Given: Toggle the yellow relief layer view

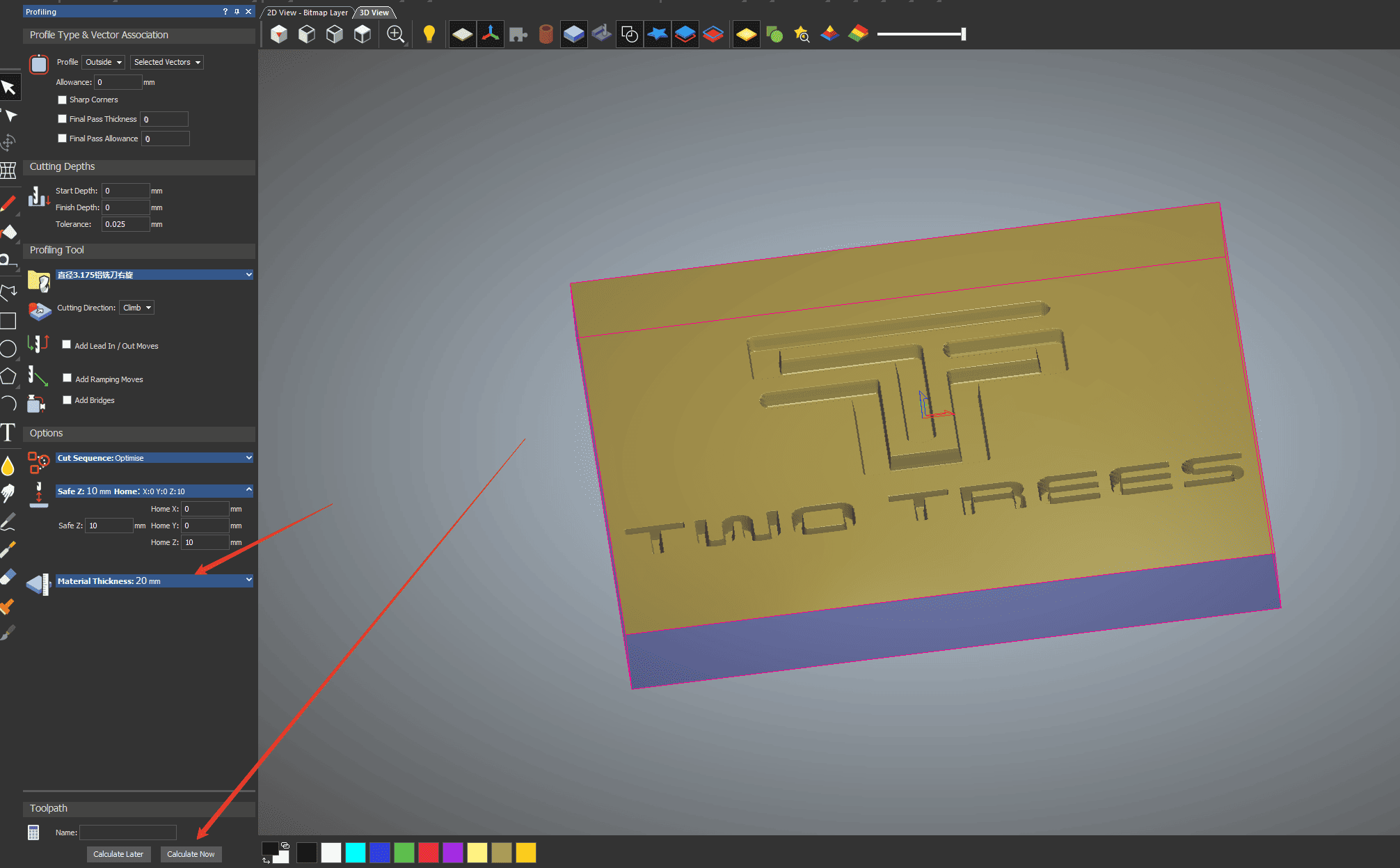Looking at the screenshot, I should [746, 34].
